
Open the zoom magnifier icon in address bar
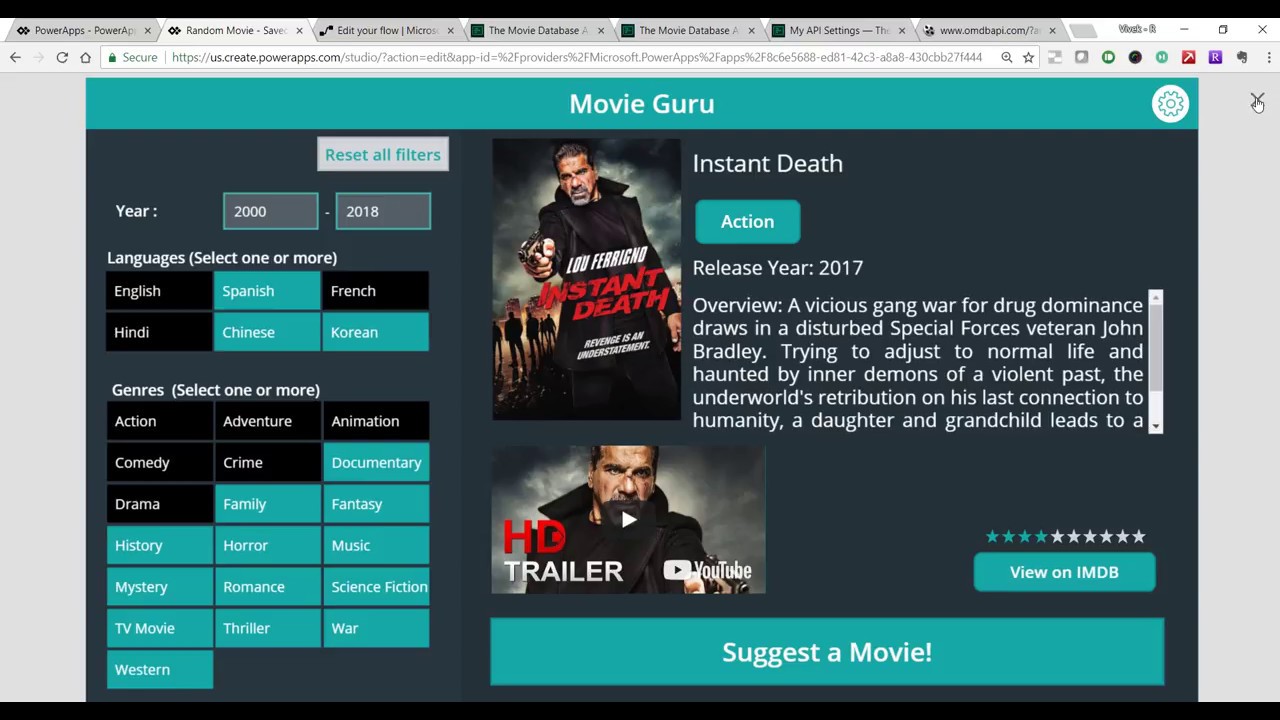point(1006,58)
